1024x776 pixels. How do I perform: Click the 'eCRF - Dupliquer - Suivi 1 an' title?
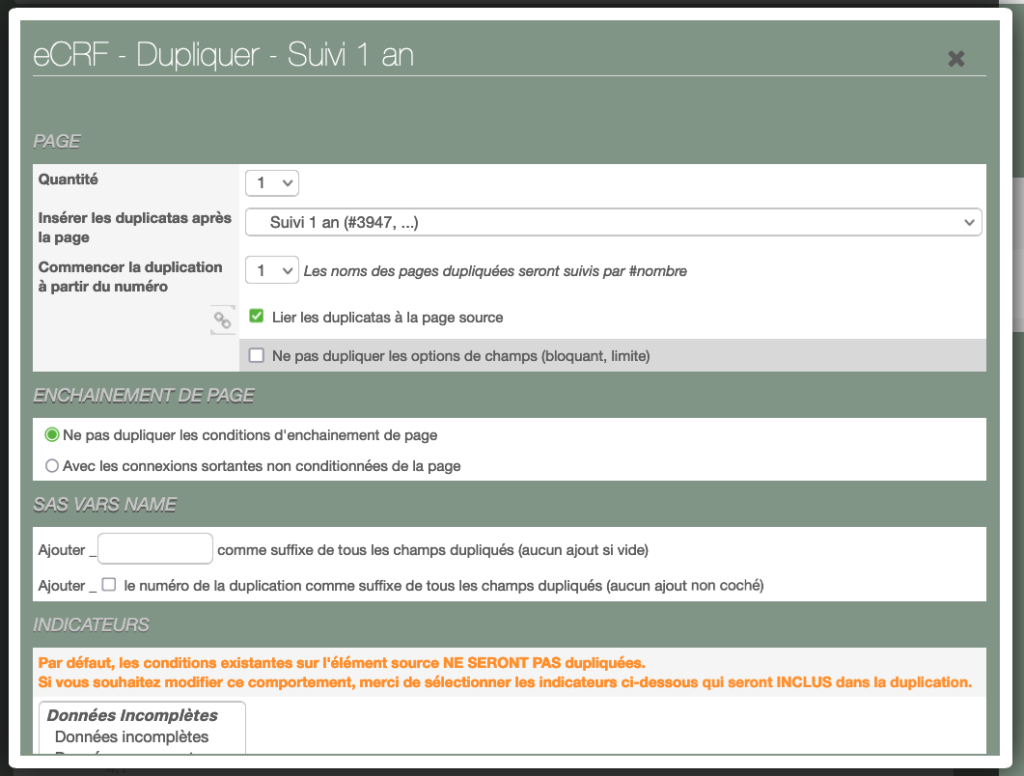(223, 56)
